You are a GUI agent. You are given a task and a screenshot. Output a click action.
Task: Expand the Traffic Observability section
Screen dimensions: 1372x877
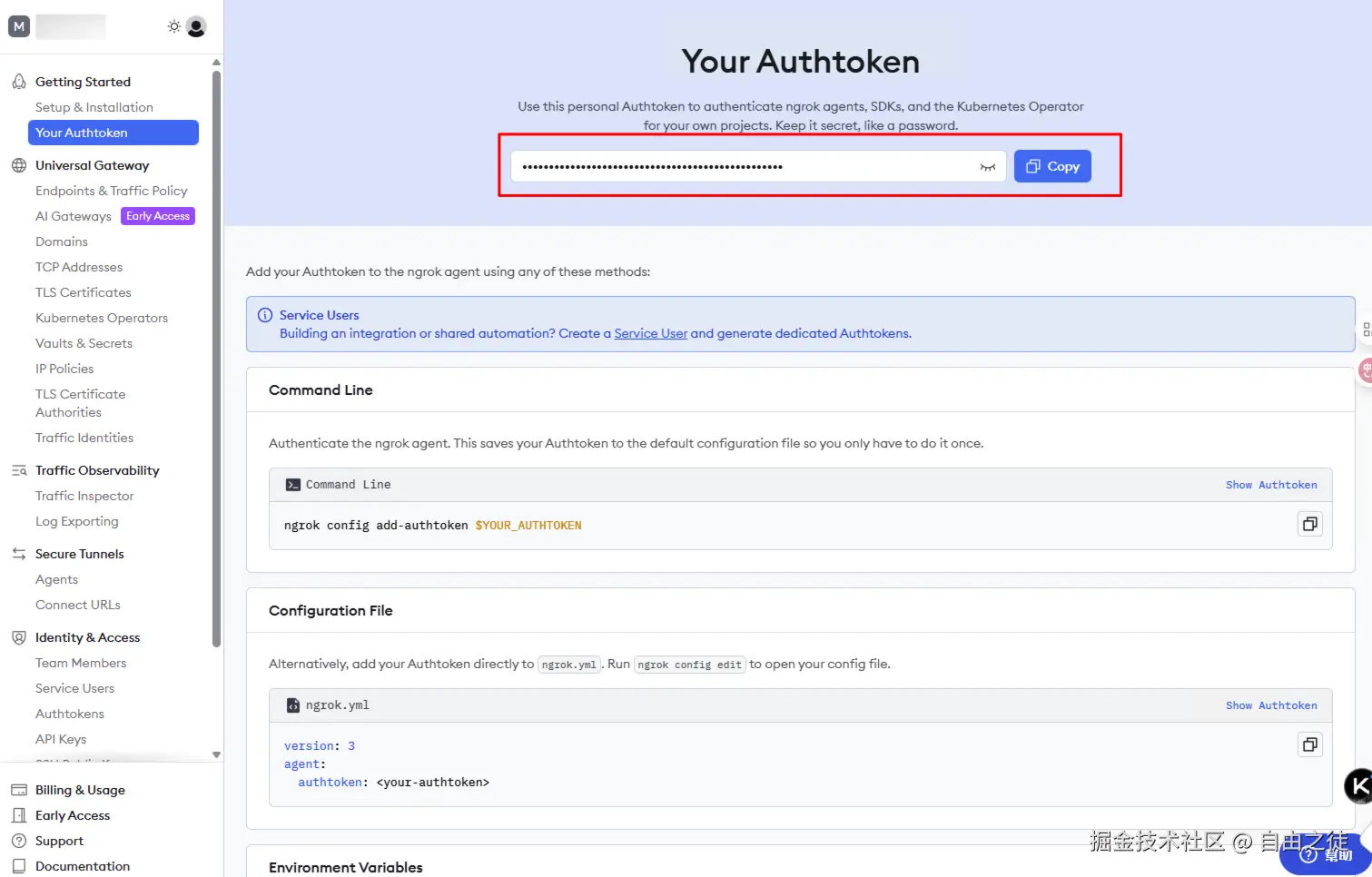(97, 470)
